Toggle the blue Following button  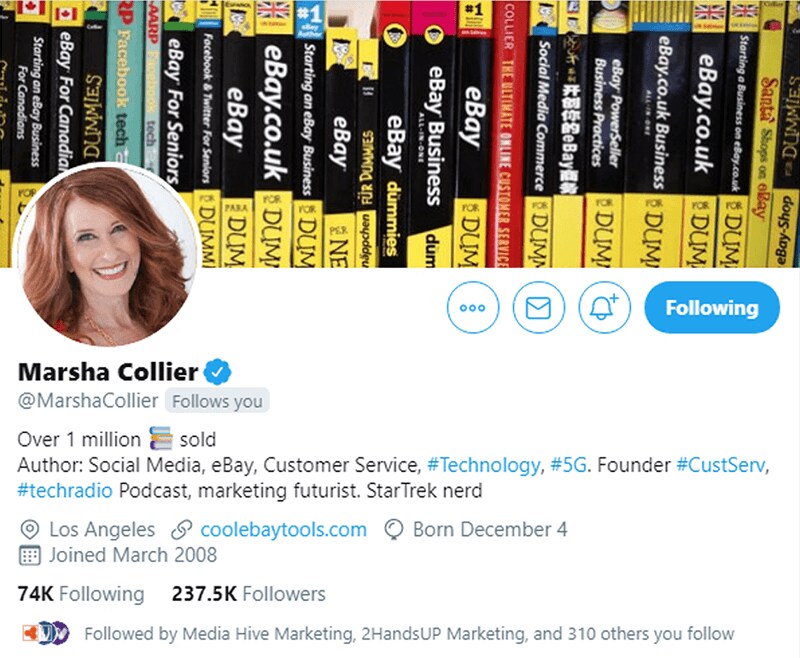point(712,308)
